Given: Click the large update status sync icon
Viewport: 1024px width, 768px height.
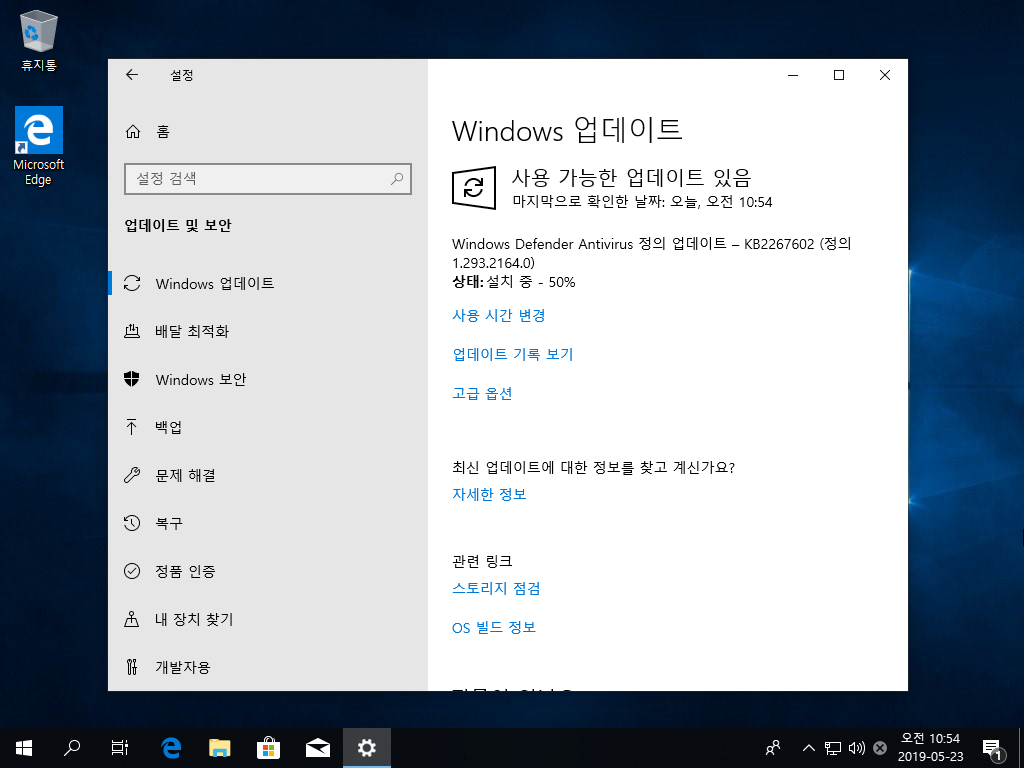Looking at the screenshot, I should click(473, 188).
